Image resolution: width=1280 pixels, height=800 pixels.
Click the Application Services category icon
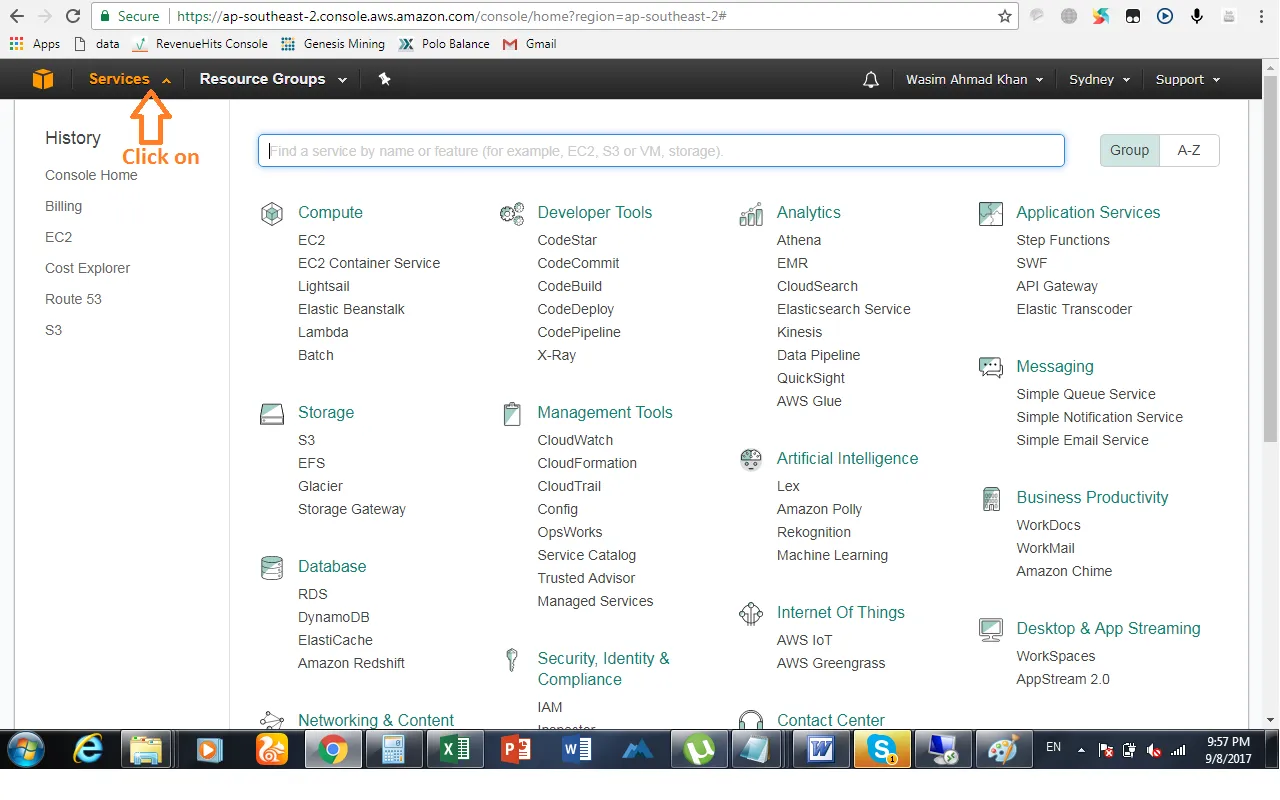(x=990, y=213)
